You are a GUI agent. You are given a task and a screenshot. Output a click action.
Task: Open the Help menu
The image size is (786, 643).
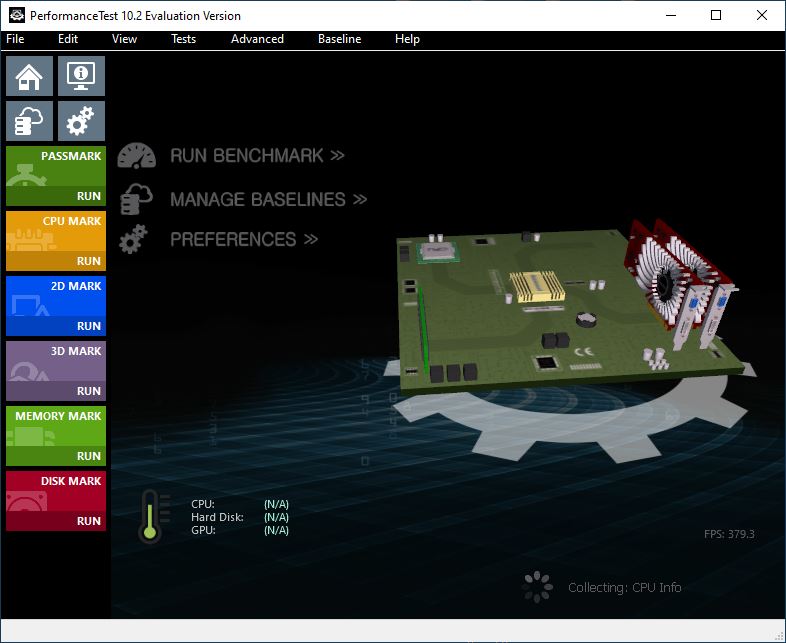pyautogui.click(x=407, y=39)
